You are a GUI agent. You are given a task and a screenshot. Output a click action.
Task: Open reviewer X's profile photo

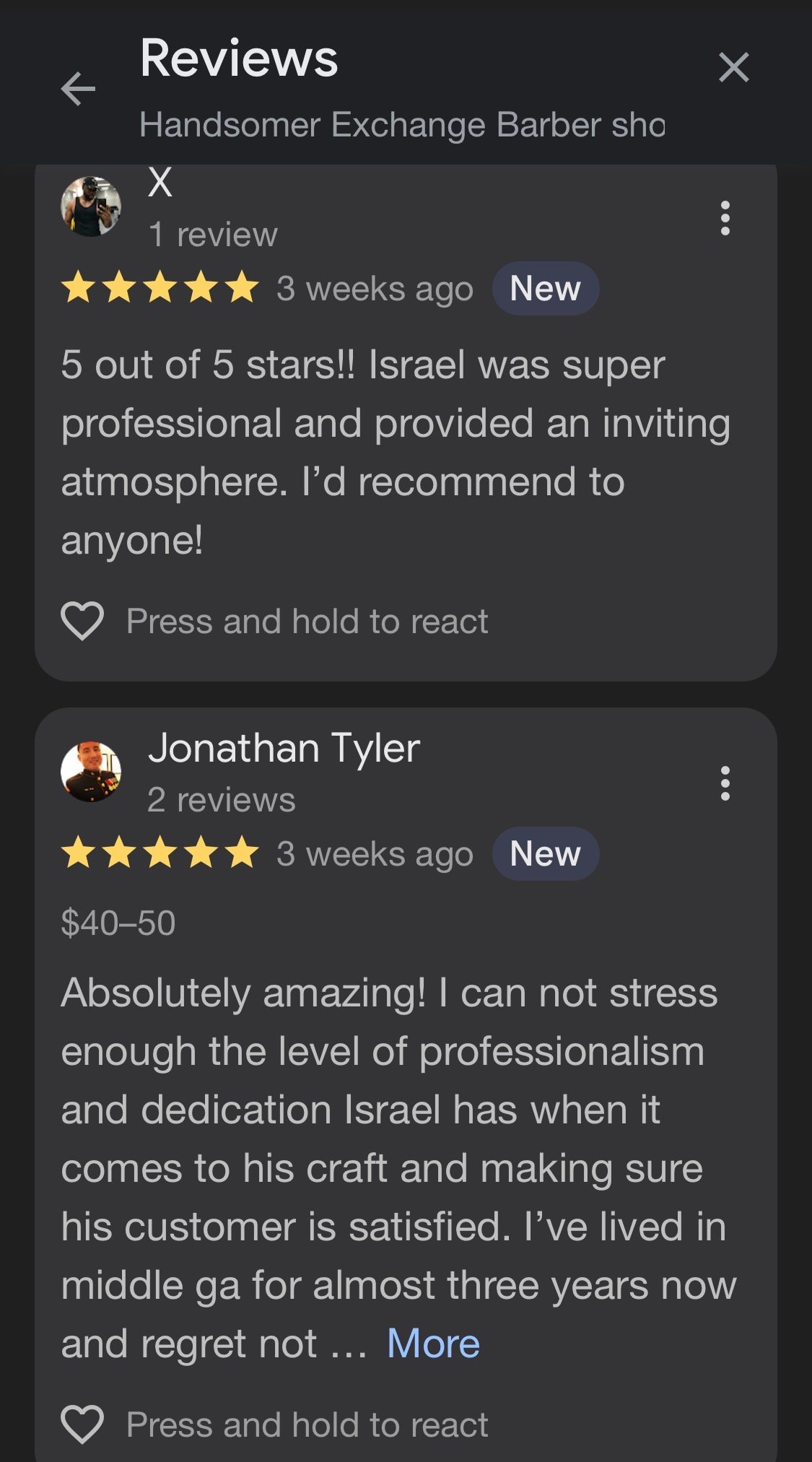tap(91, 206)
